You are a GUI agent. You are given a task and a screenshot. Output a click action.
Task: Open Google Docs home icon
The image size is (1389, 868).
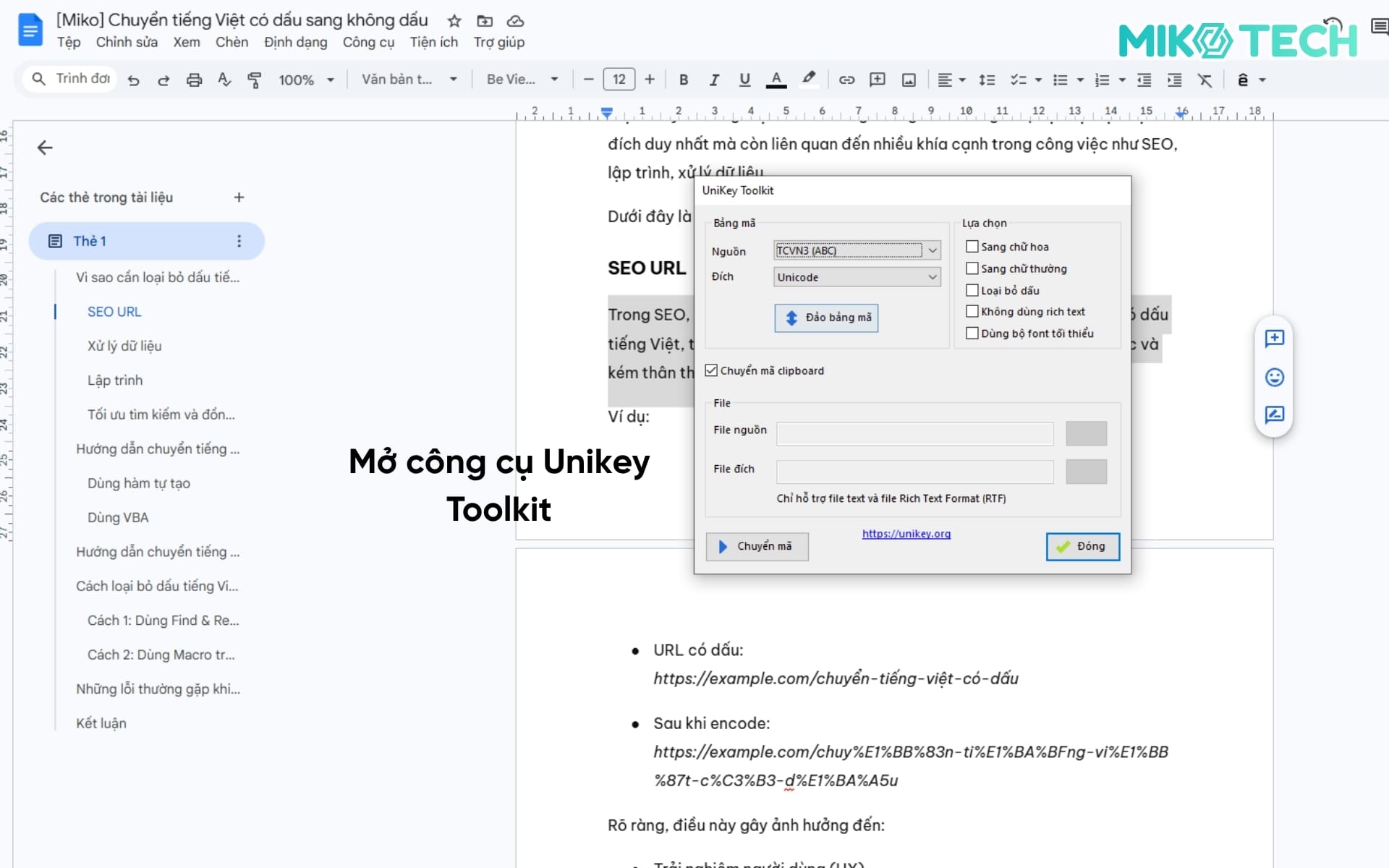click(30, 30)
